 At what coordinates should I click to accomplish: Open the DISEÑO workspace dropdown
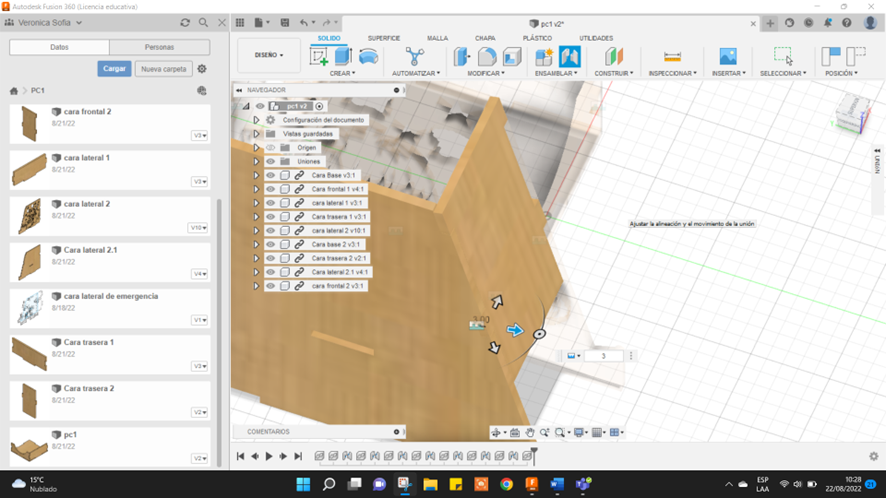click(x=269, y=55)
